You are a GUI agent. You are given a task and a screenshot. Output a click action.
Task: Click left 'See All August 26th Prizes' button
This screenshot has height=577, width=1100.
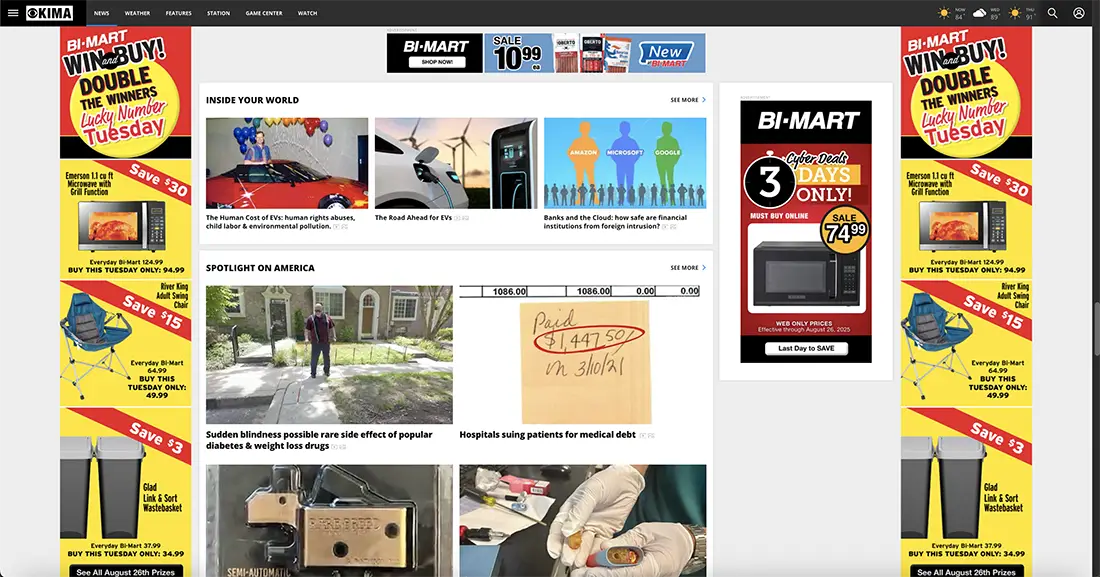pos(126,571)
